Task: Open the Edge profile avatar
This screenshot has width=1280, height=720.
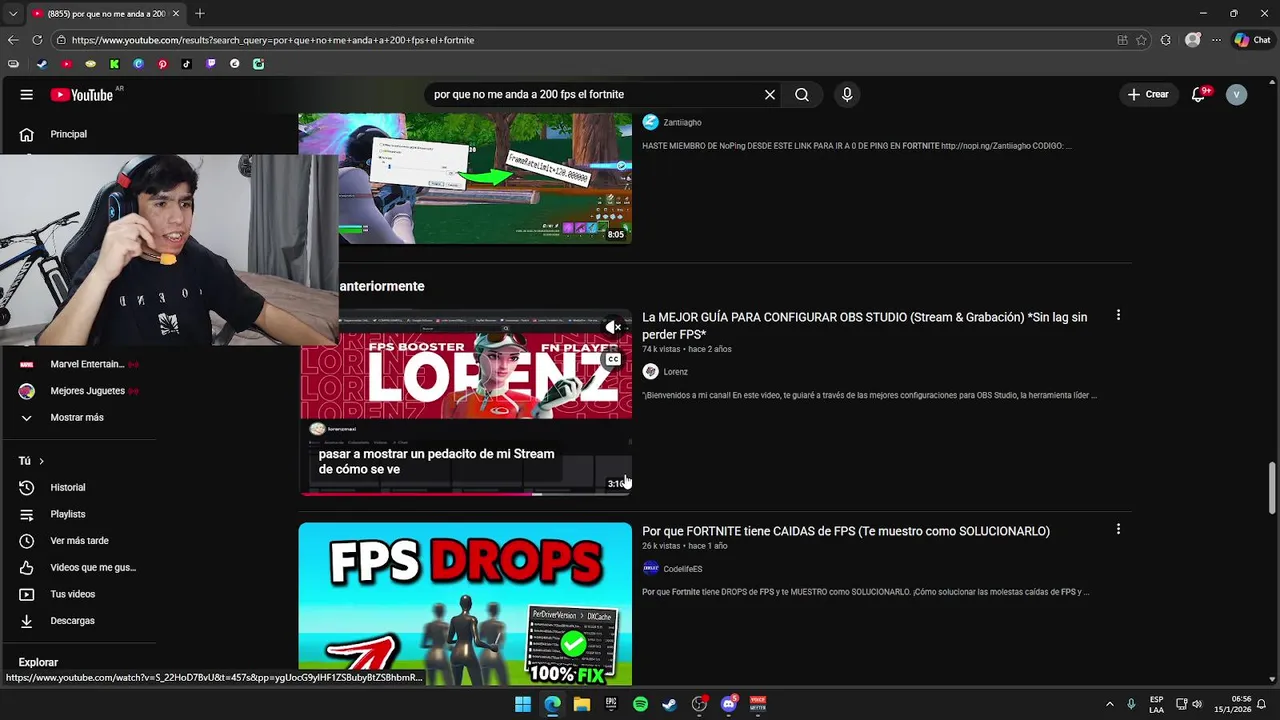Action: (1193, 40)
